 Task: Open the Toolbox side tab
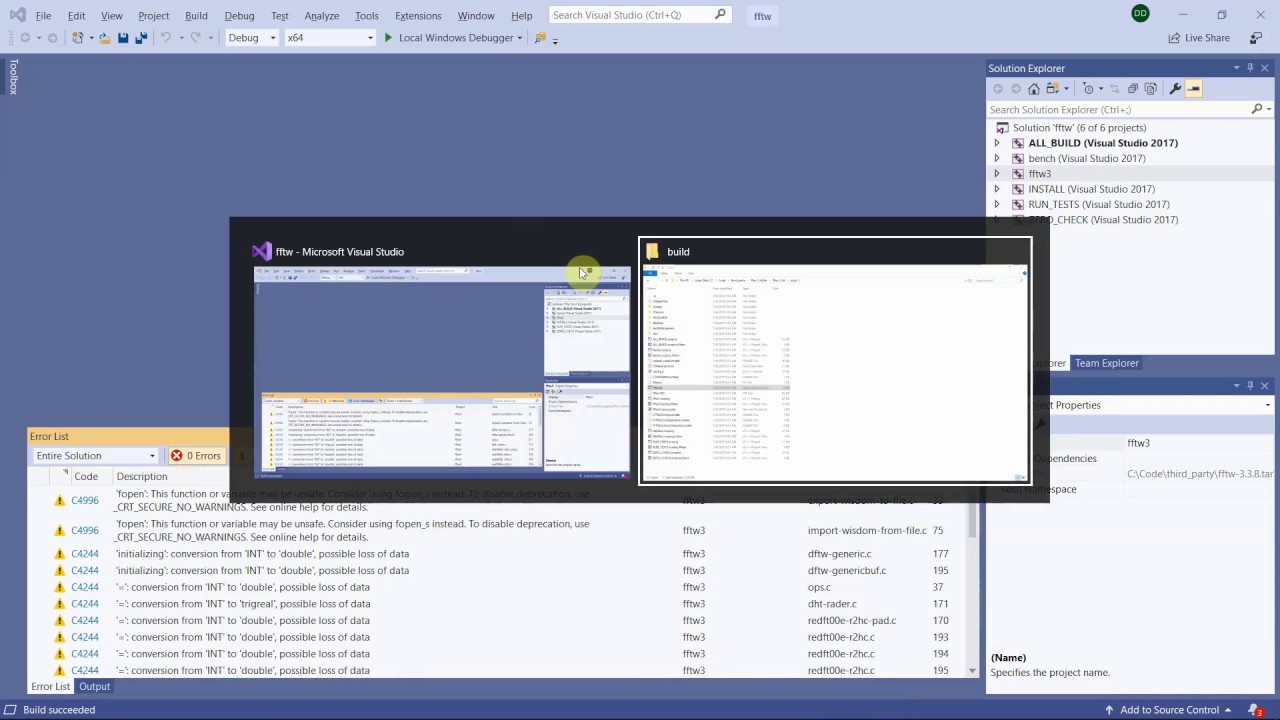pos(13,77)
